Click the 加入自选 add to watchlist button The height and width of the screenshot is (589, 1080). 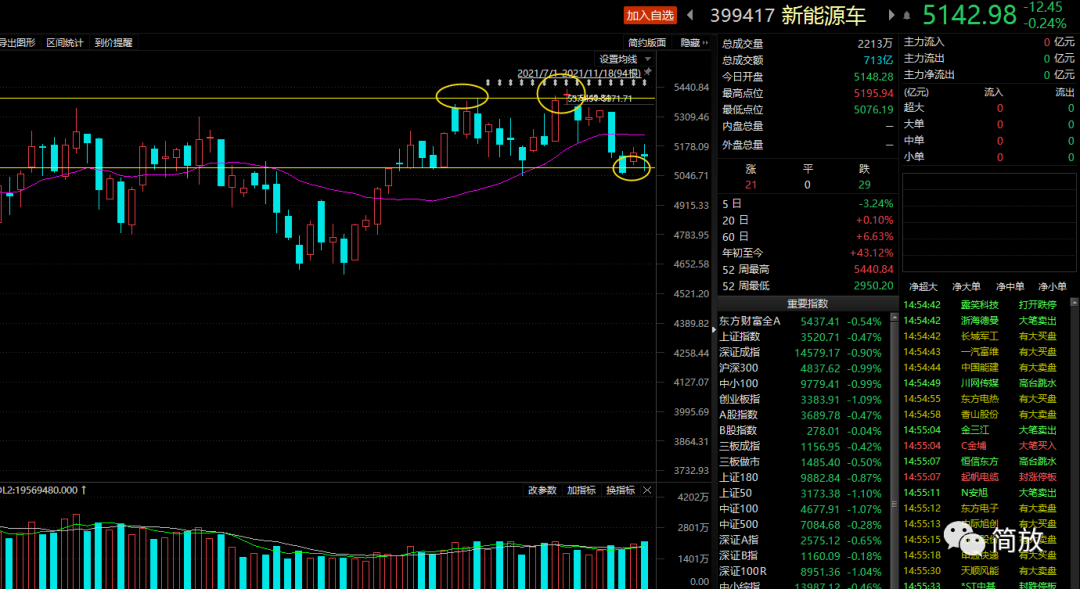pos(650,15)
